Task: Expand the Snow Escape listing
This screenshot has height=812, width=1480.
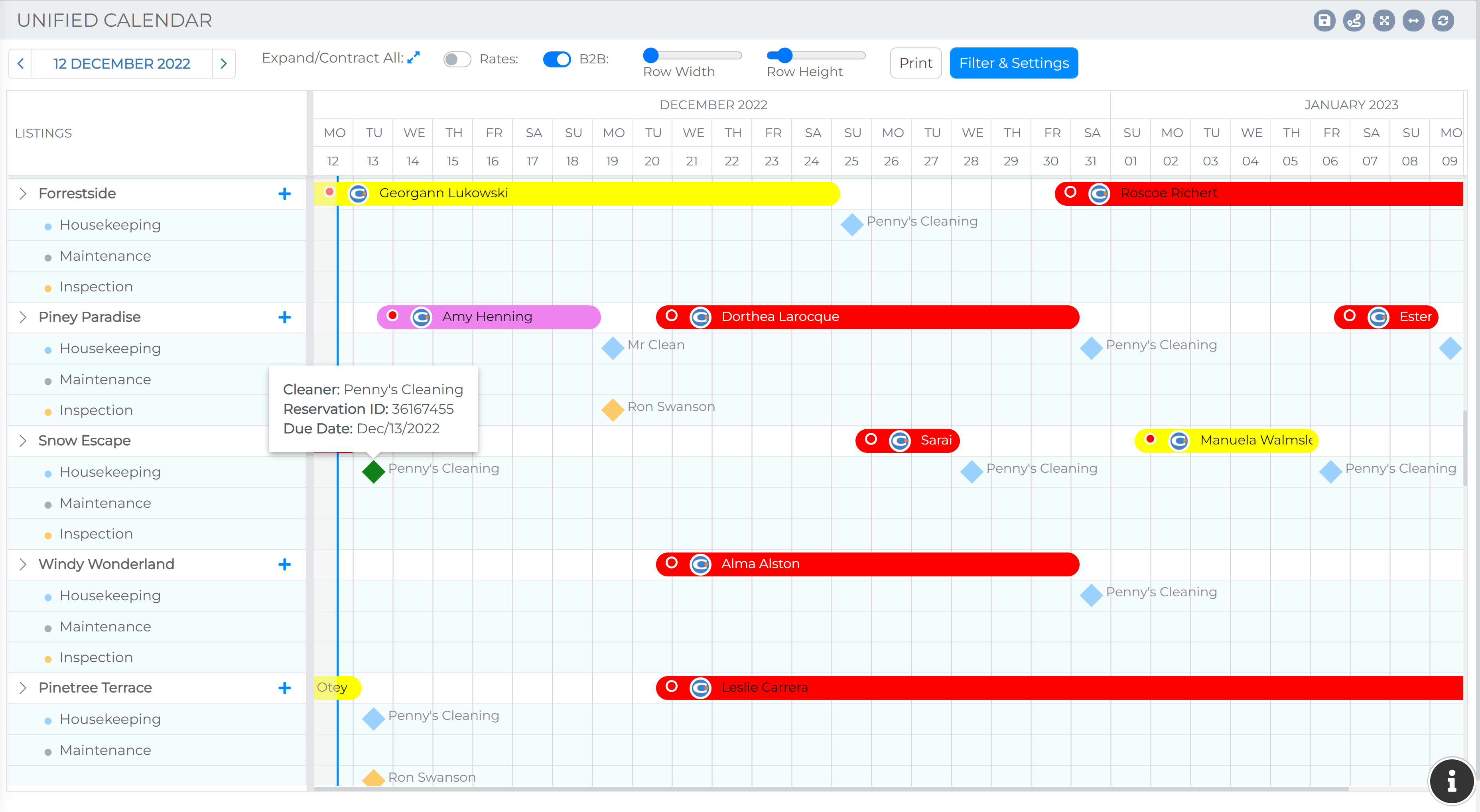Action: (23, 440)
